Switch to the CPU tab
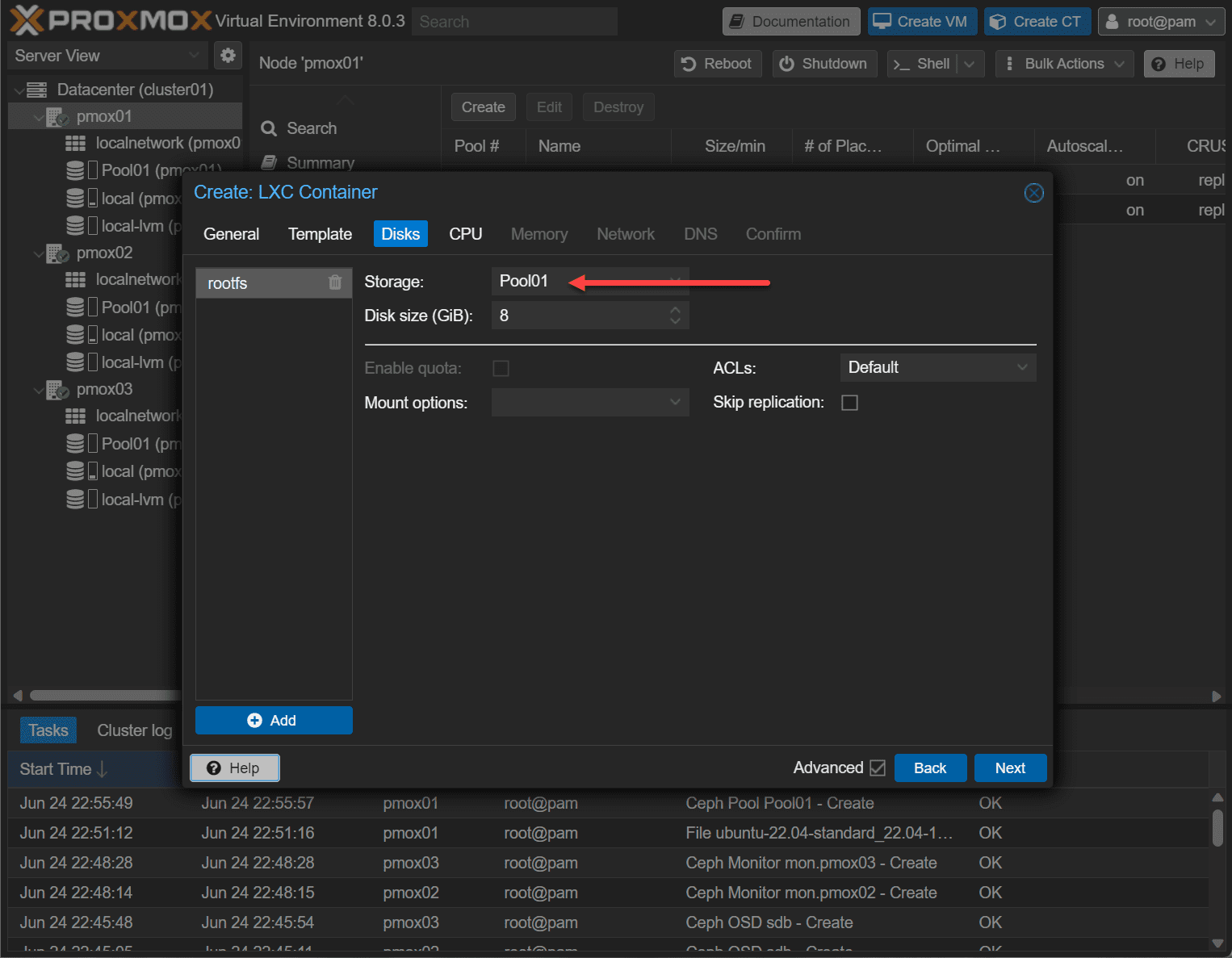This screenshot has width=1232, height=958. [465, 234]
